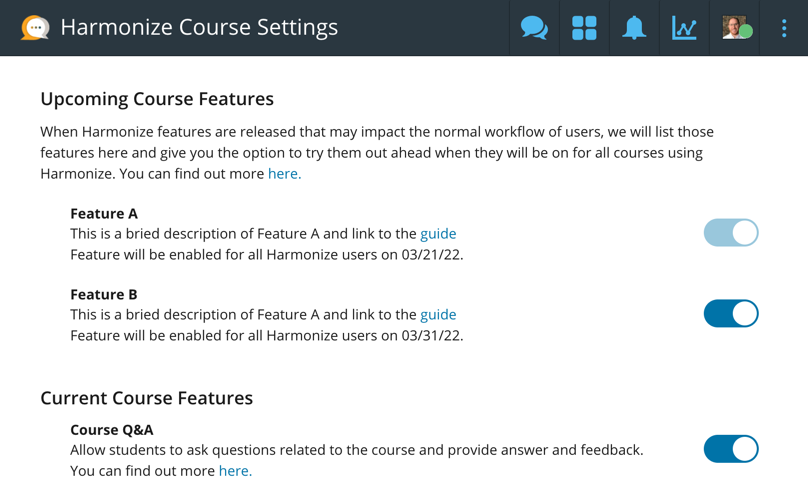The width and height of the screenshot is (808, 504).
Task: Click the Harmonize speech bubble logo
Action: click(x=35, y=27)
